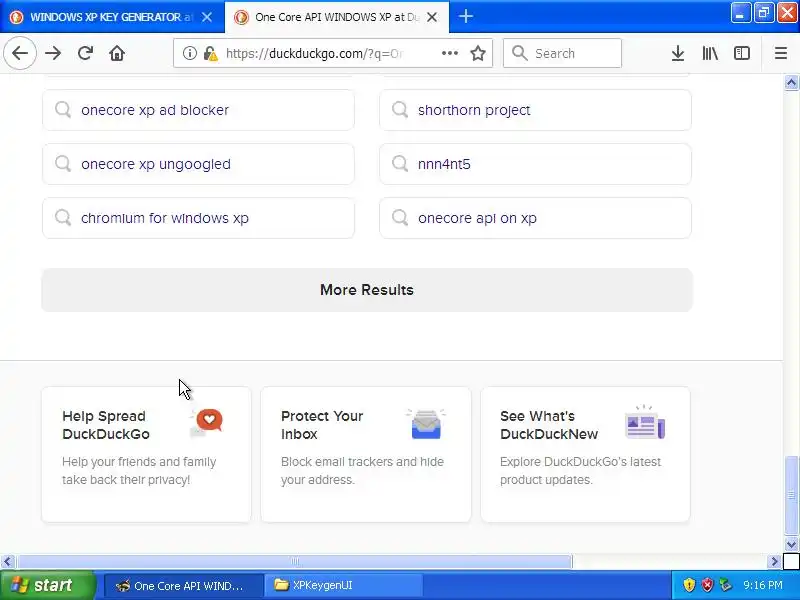
Task: Search for nnn4nt5
Action: click(535, 164)
